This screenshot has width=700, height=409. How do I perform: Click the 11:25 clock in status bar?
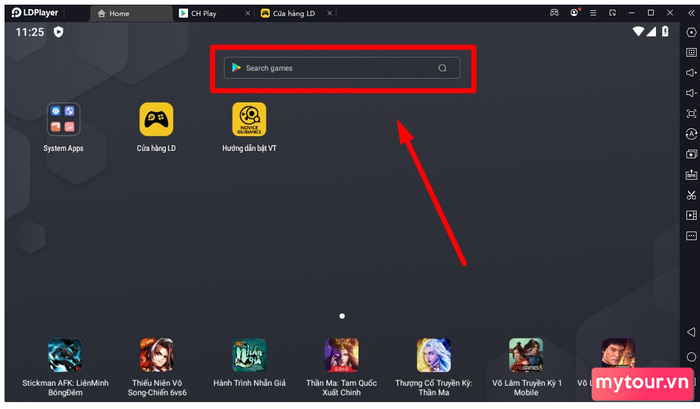pyautogui.click(x=30, y=32)
